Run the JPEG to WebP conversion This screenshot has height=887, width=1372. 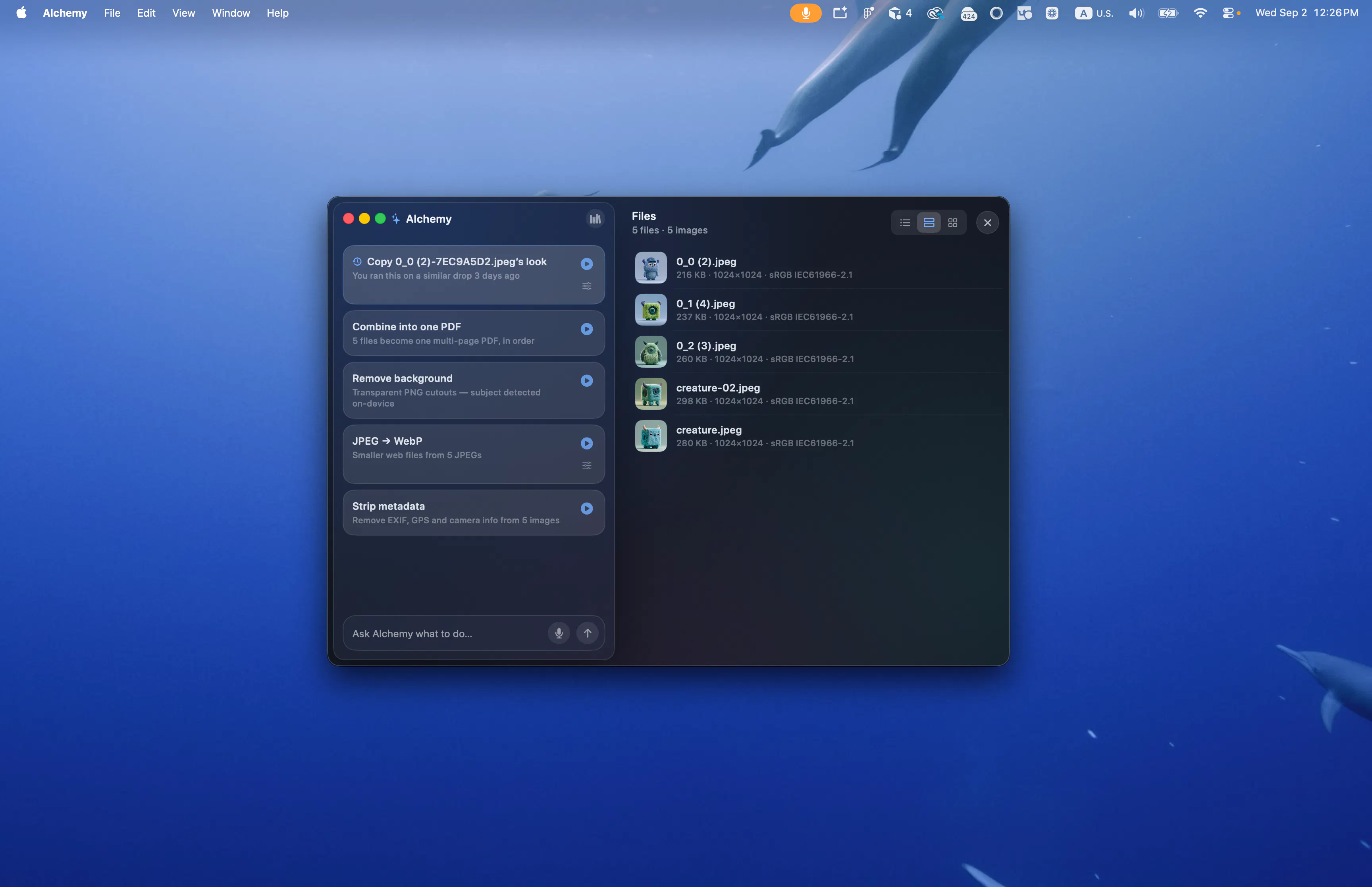click(x=587, y=443)
